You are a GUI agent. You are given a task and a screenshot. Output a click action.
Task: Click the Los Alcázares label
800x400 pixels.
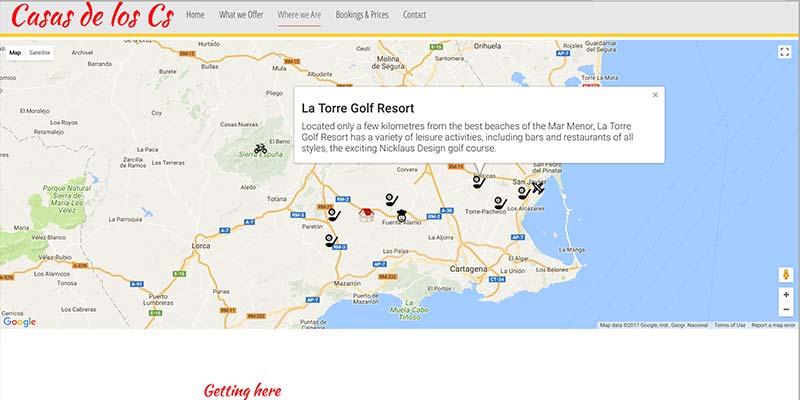pos(526,209)
